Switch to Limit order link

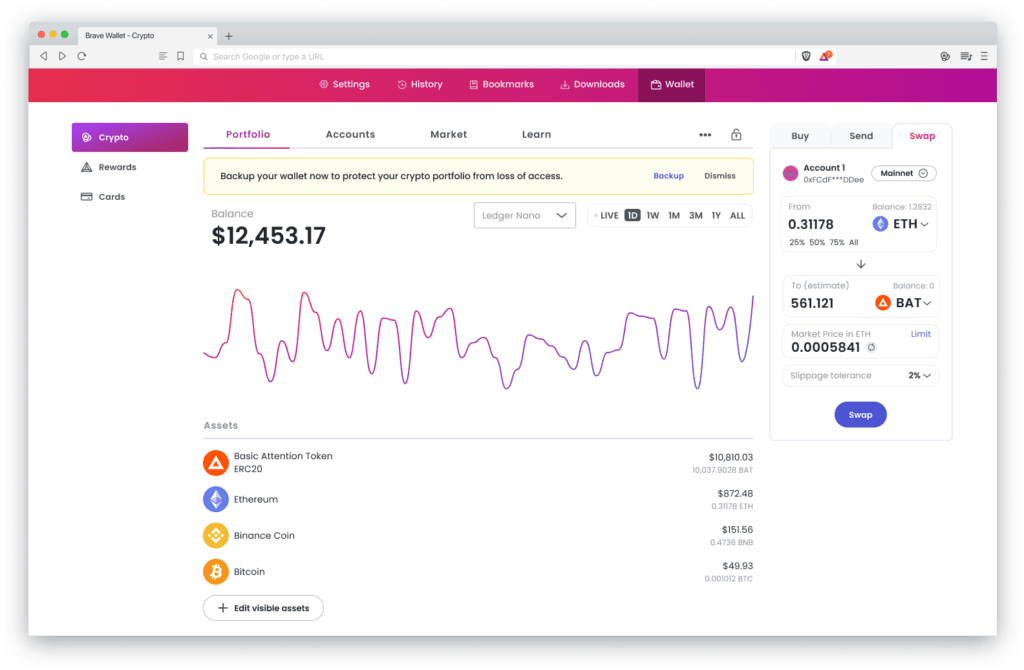pyautogui.click(x=921, y=334)
